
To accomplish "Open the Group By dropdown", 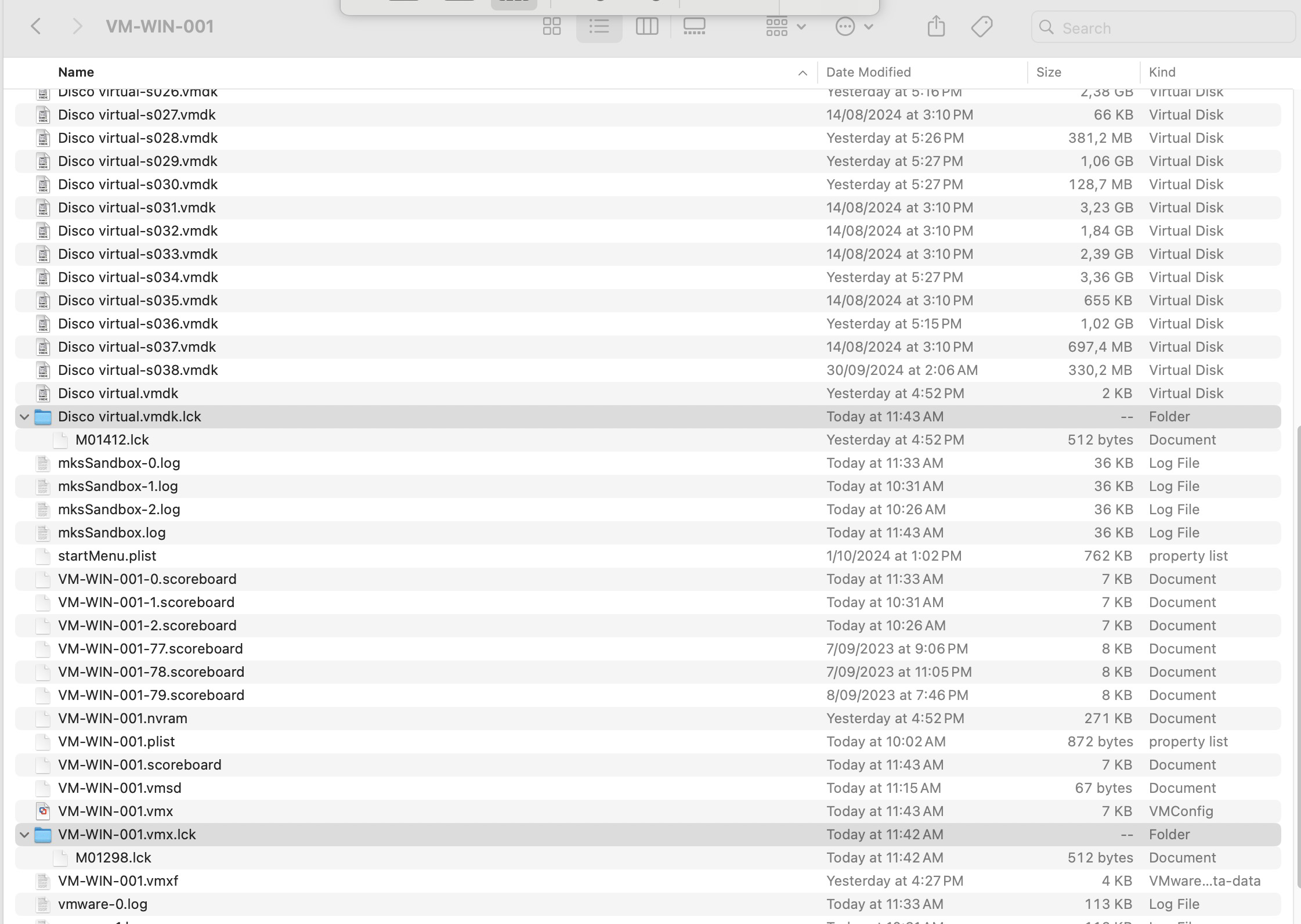I will click(x=786, y=27).
